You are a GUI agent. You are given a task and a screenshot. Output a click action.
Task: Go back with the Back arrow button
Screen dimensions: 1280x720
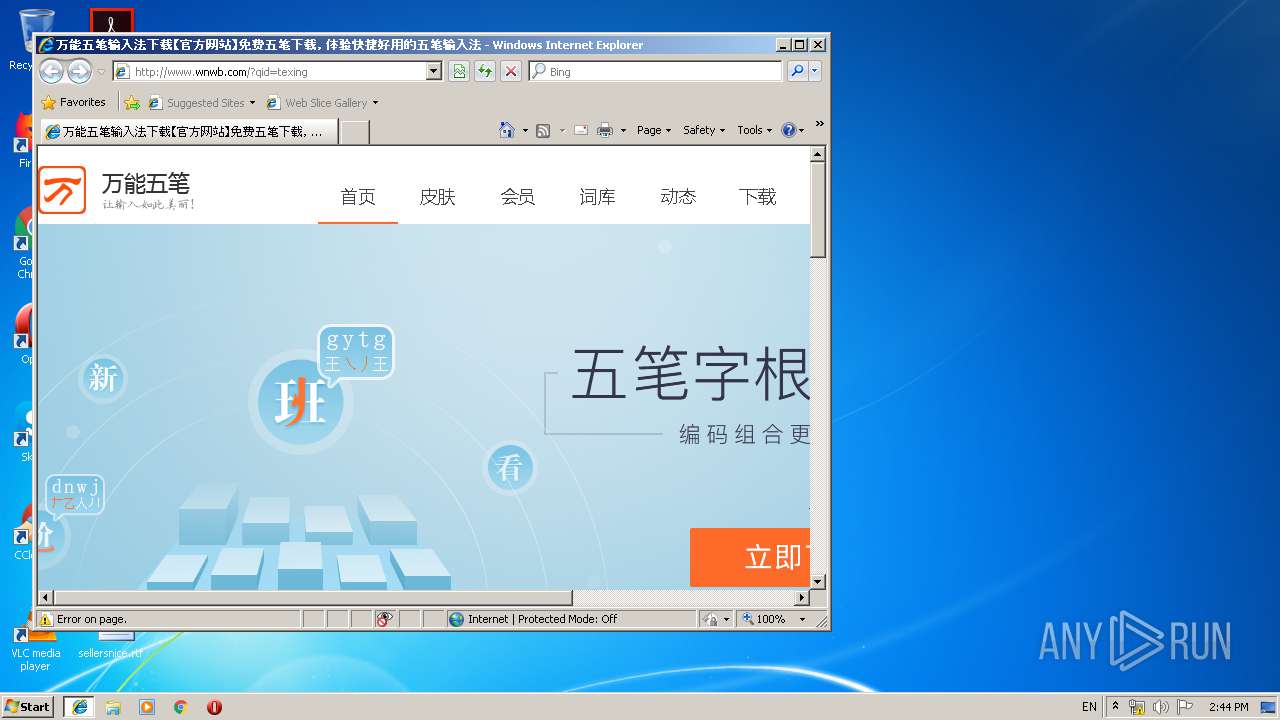point(51,71)
